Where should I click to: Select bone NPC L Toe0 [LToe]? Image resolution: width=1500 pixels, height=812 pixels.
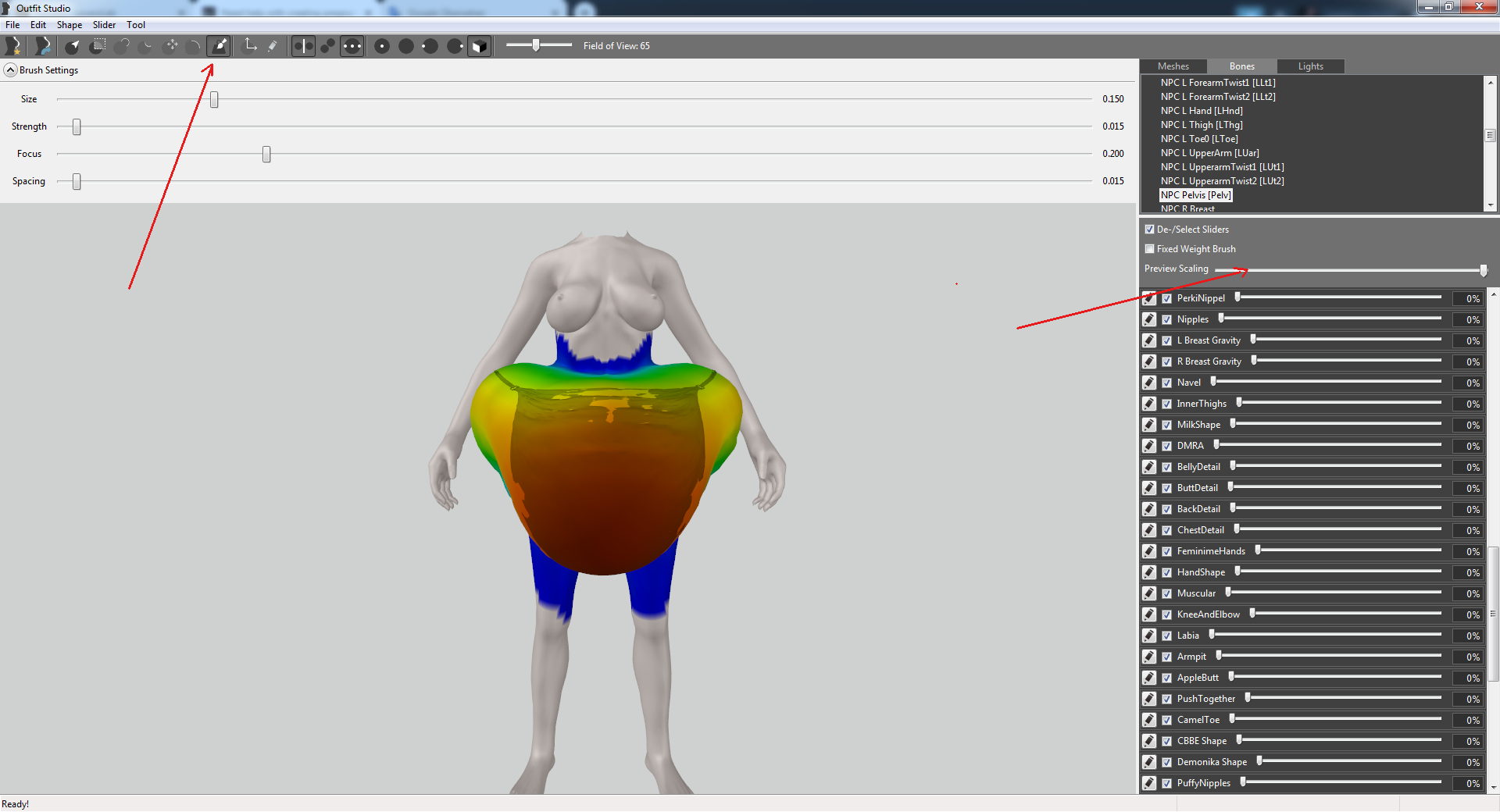(1199, 139)
